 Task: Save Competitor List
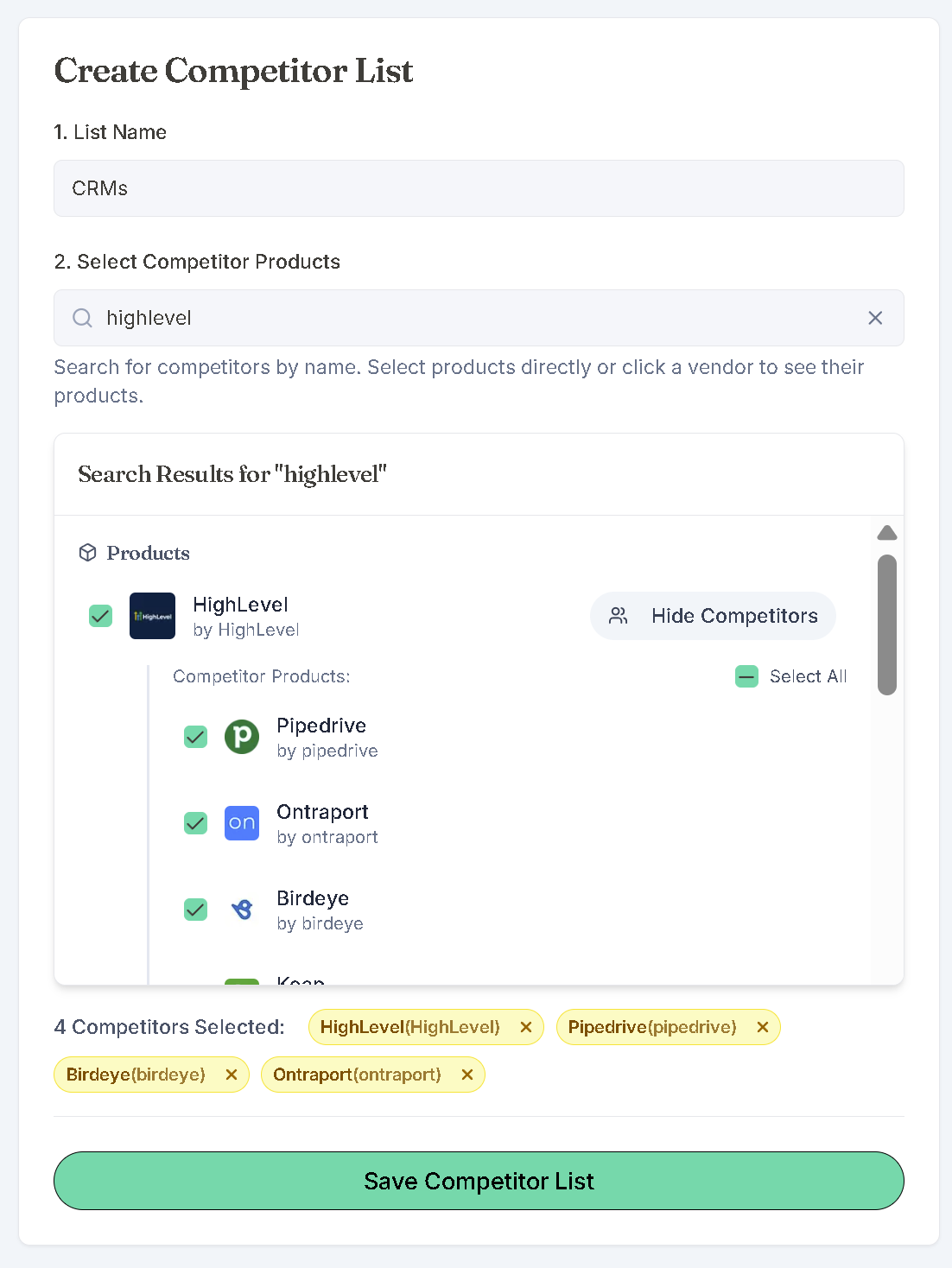click(x=479, y=1181)
